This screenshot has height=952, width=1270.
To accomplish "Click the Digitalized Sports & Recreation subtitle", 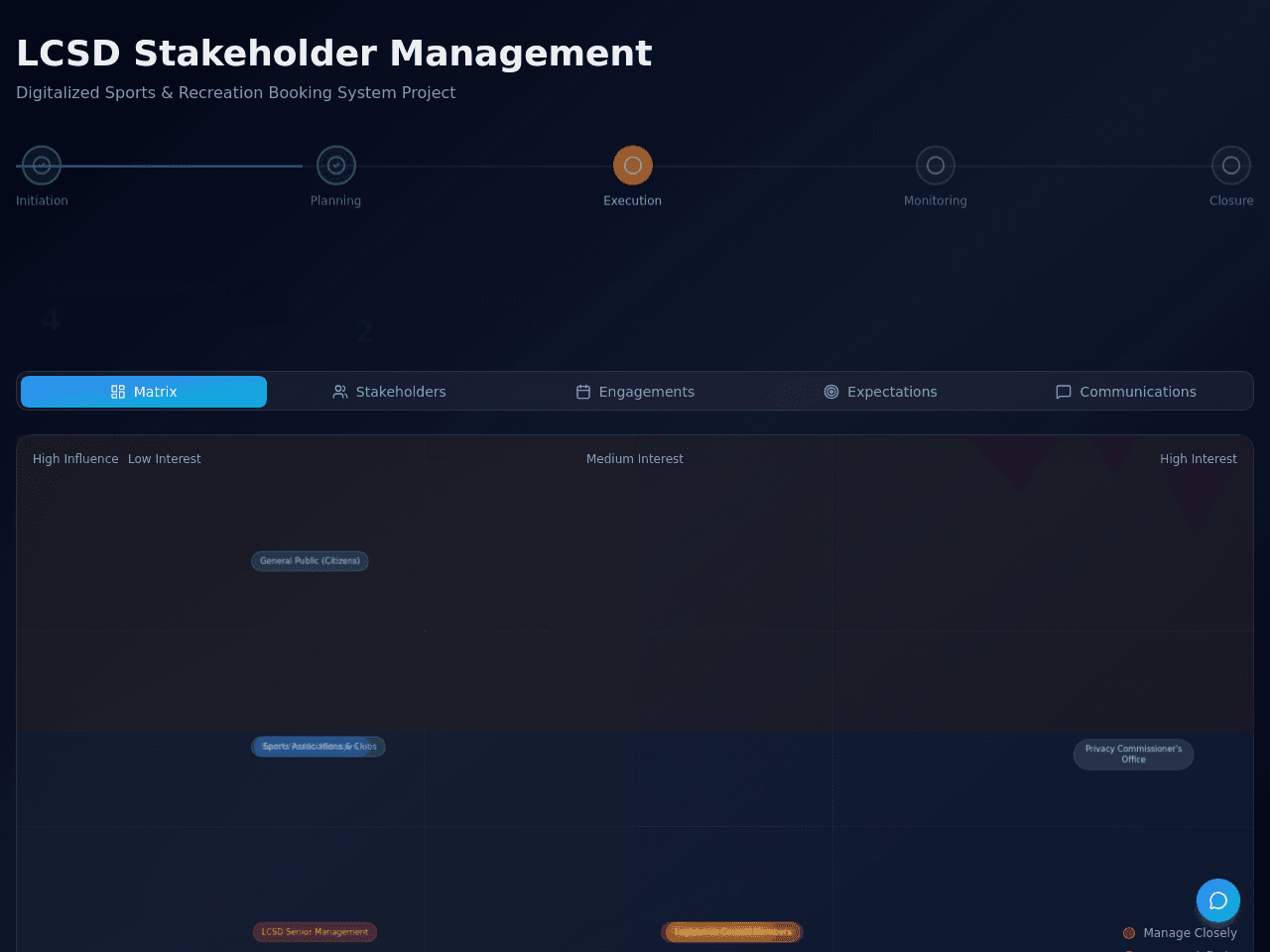I will coord(236,92).
